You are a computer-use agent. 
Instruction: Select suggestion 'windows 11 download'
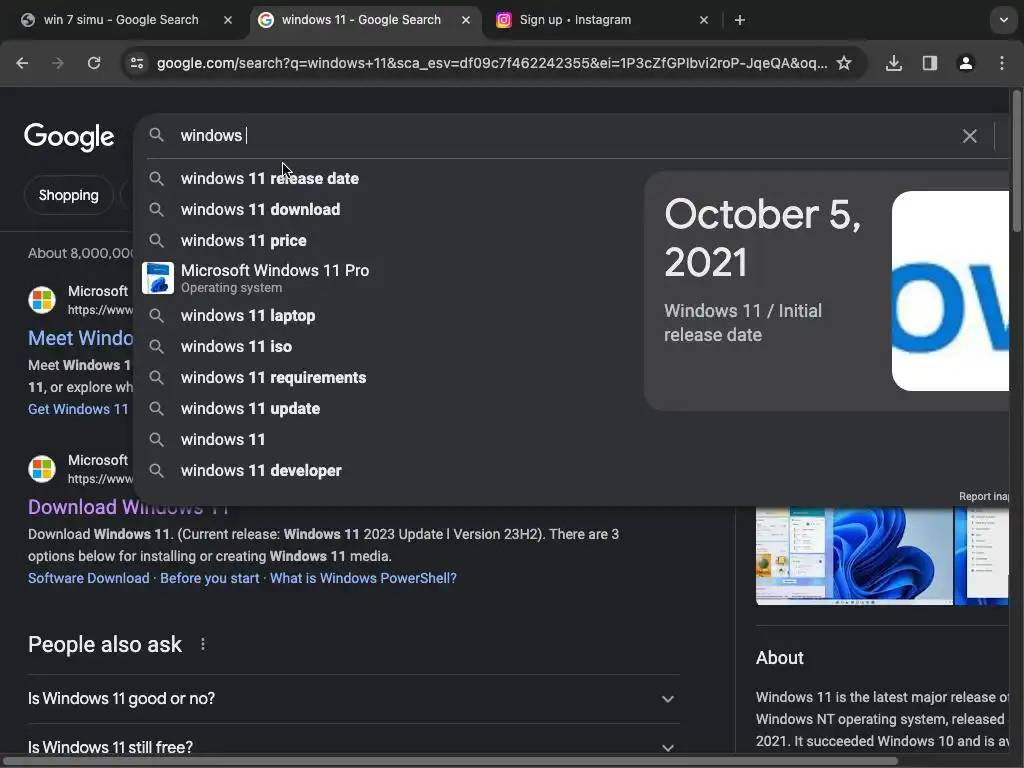[x=261, y=210]
